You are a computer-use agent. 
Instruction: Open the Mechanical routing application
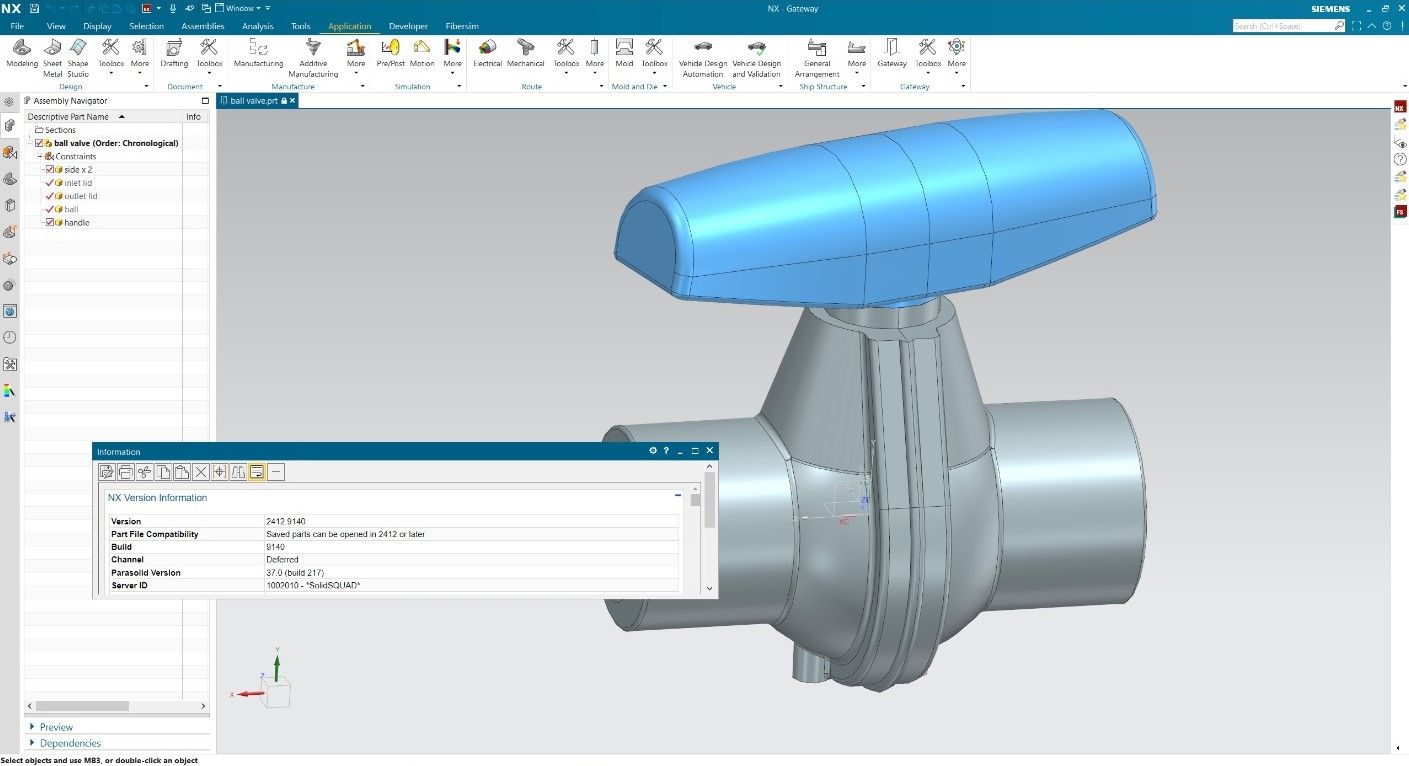click(x=525, y=54)
